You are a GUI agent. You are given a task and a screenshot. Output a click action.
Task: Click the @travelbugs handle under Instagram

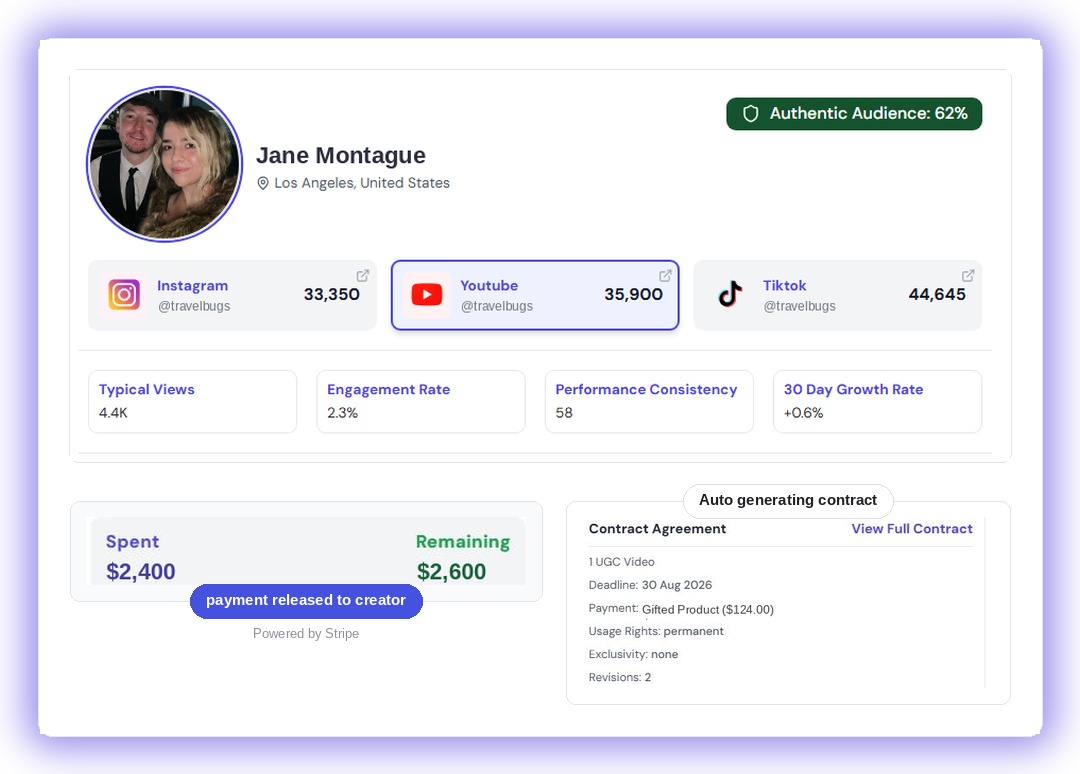click(x=194, y=306)
